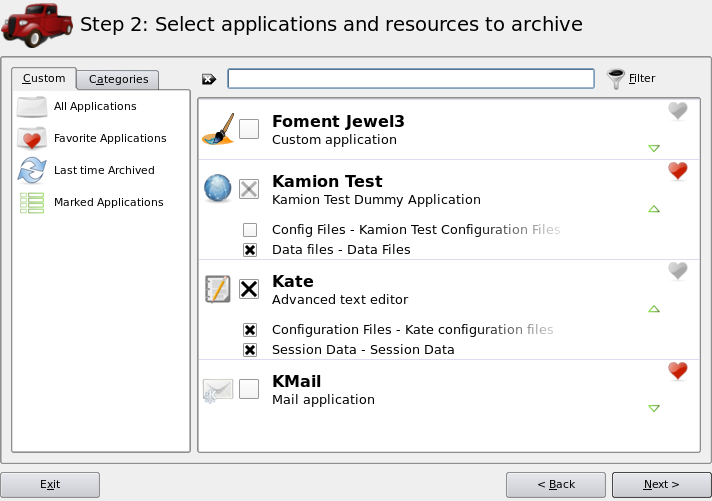
Task: Mark Foment Jewel3 as favorite with grey heart
Action: pos(677,110)
